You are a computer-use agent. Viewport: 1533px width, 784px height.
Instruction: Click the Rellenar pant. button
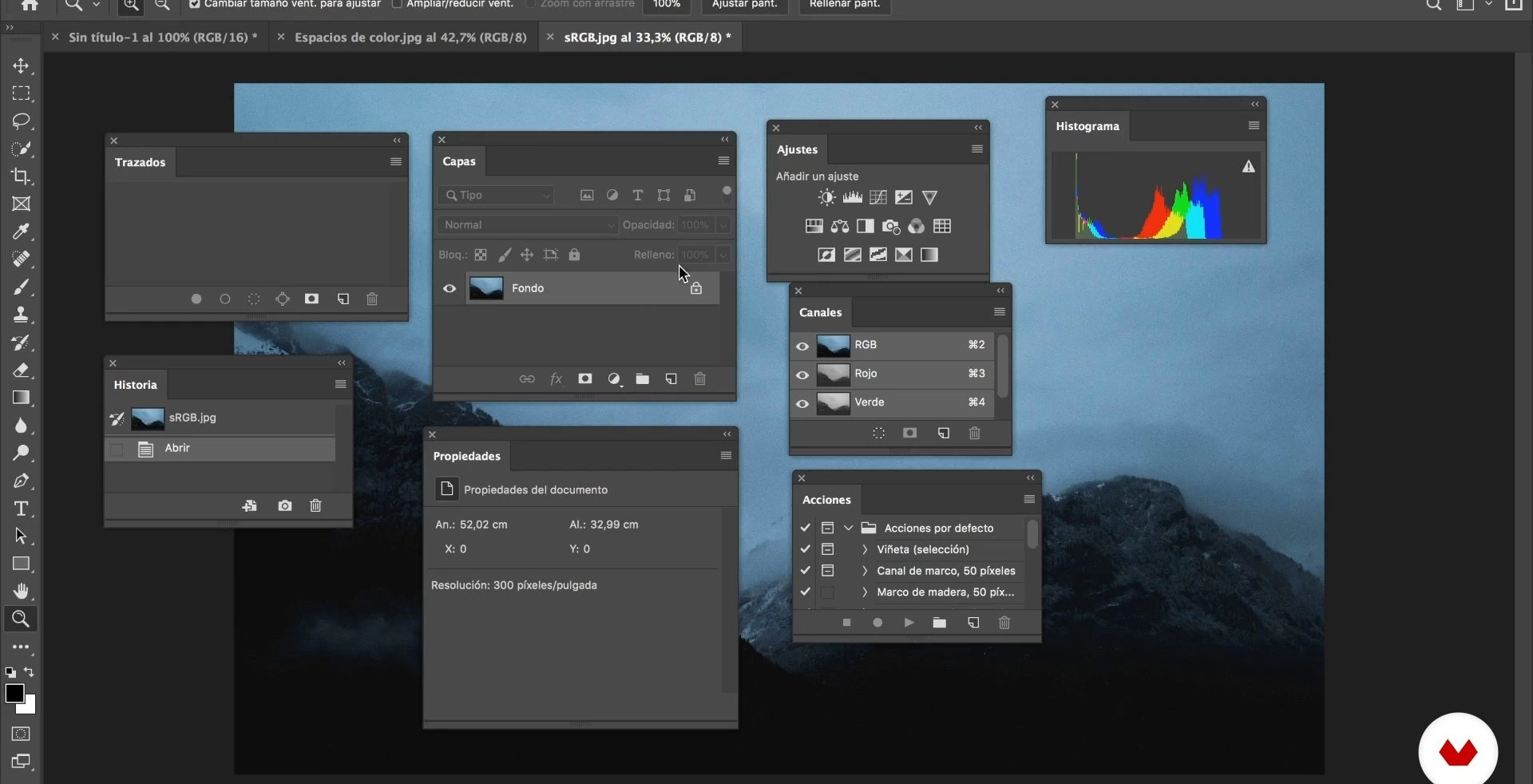pyautogui.click(x=844, y=5)
